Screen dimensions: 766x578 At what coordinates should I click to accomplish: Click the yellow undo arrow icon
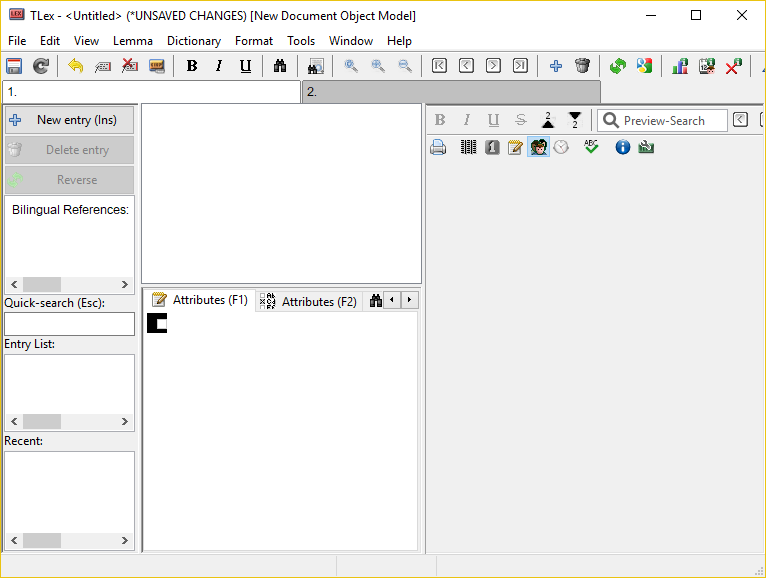(76, 65)
